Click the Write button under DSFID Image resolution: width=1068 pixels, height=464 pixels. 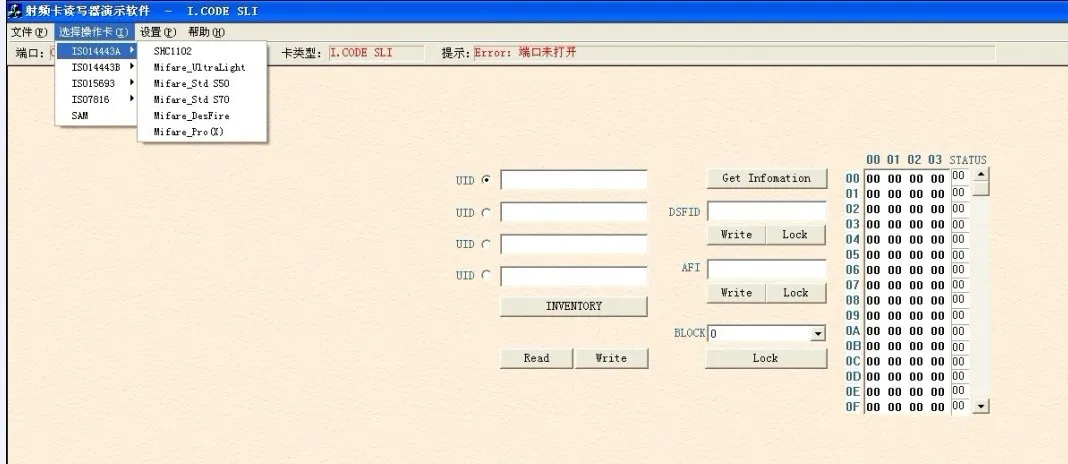tap(736, 234)
